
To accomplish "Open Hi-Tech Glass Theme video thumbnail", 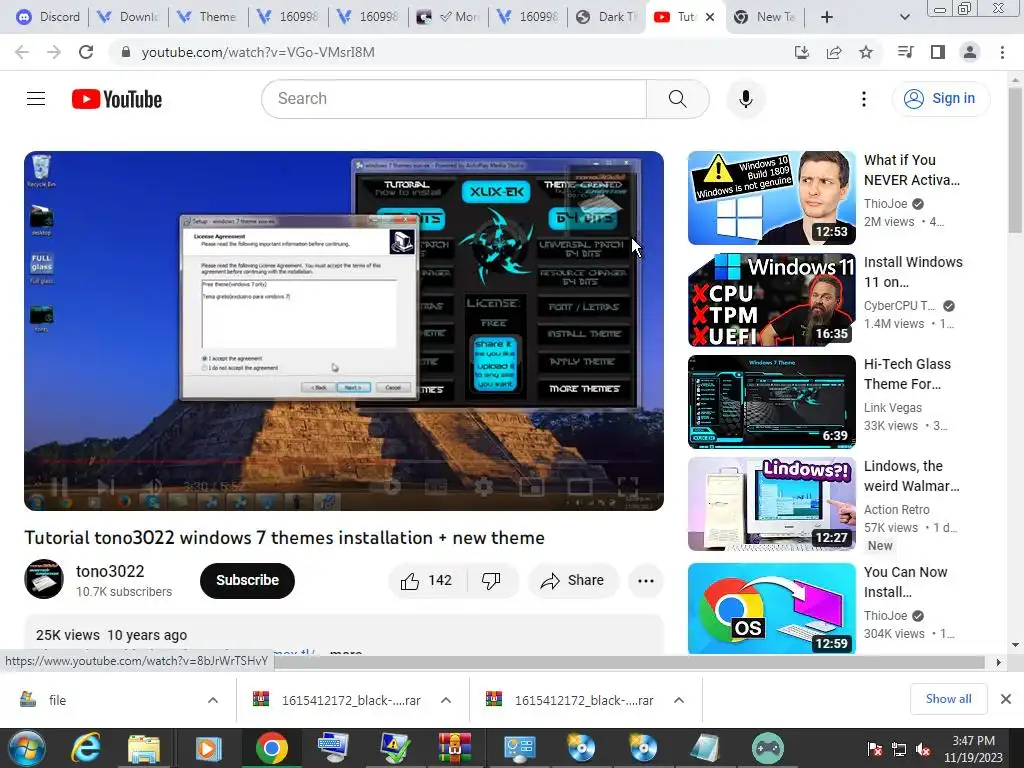I will pos(771,402).
